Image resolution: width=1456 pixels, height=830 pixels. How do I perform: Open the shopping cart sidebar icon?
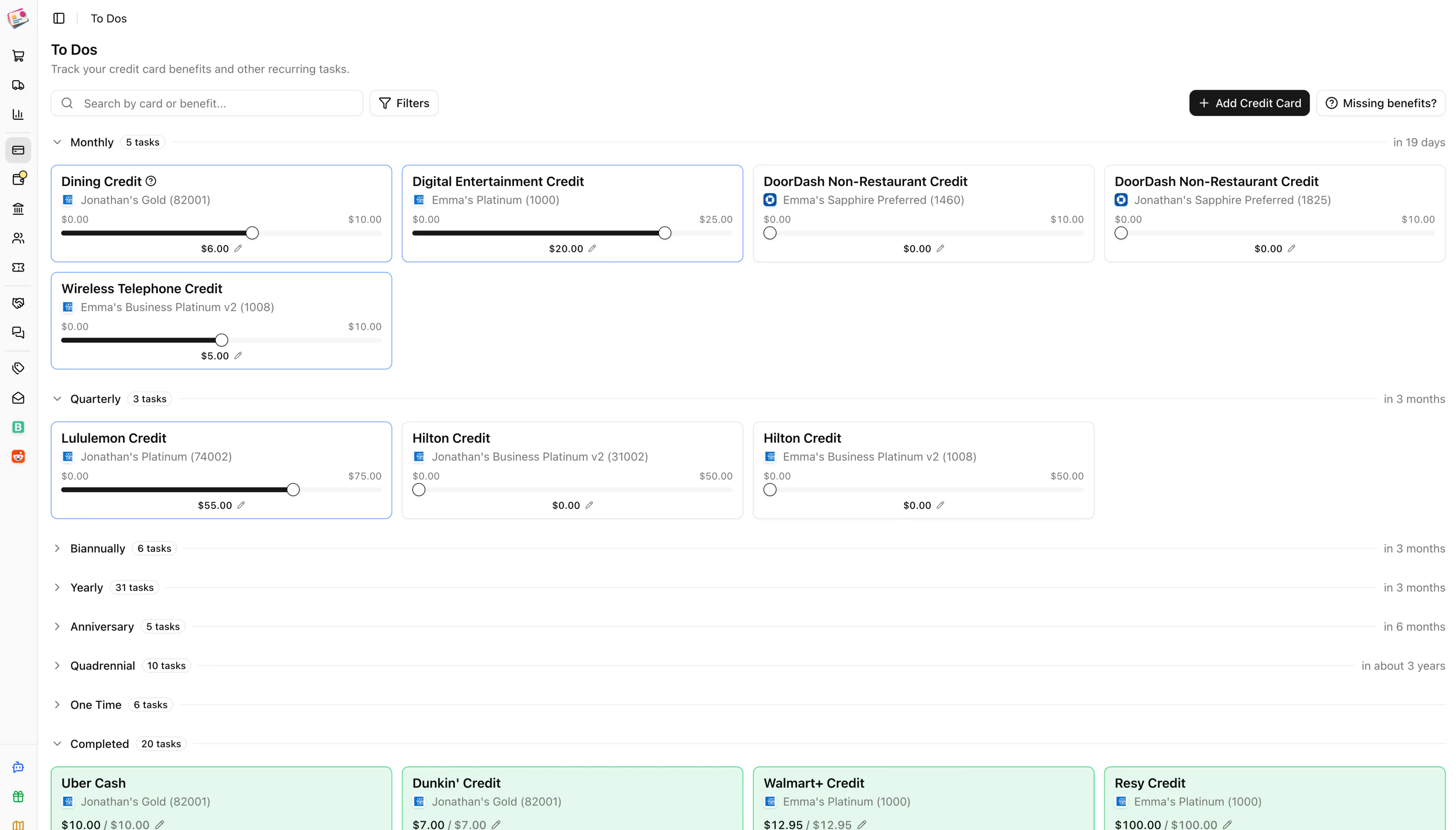pyautogui.click(x=18, y=56)
